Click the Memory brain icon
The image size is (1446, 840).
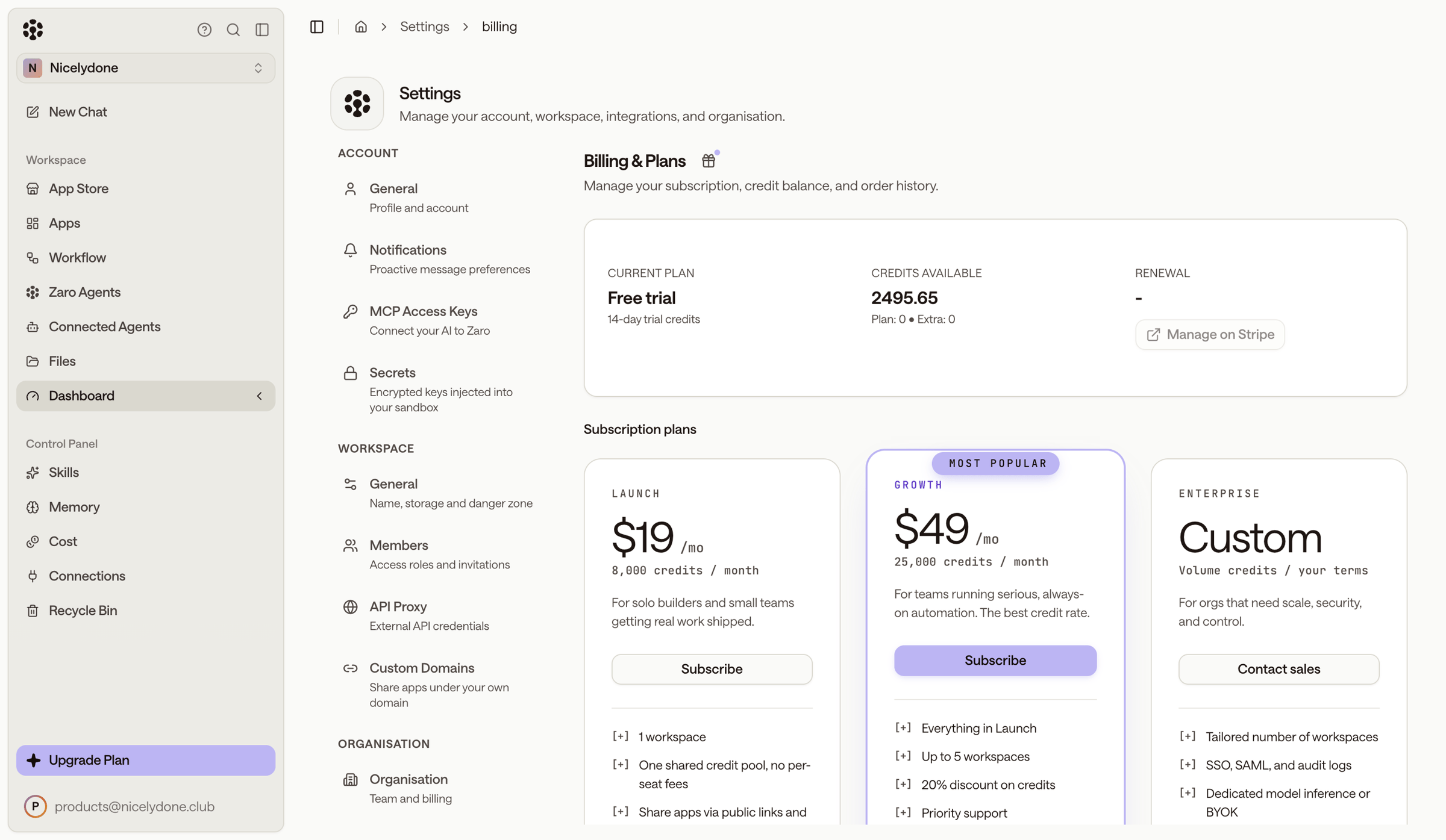coord(33,507)
